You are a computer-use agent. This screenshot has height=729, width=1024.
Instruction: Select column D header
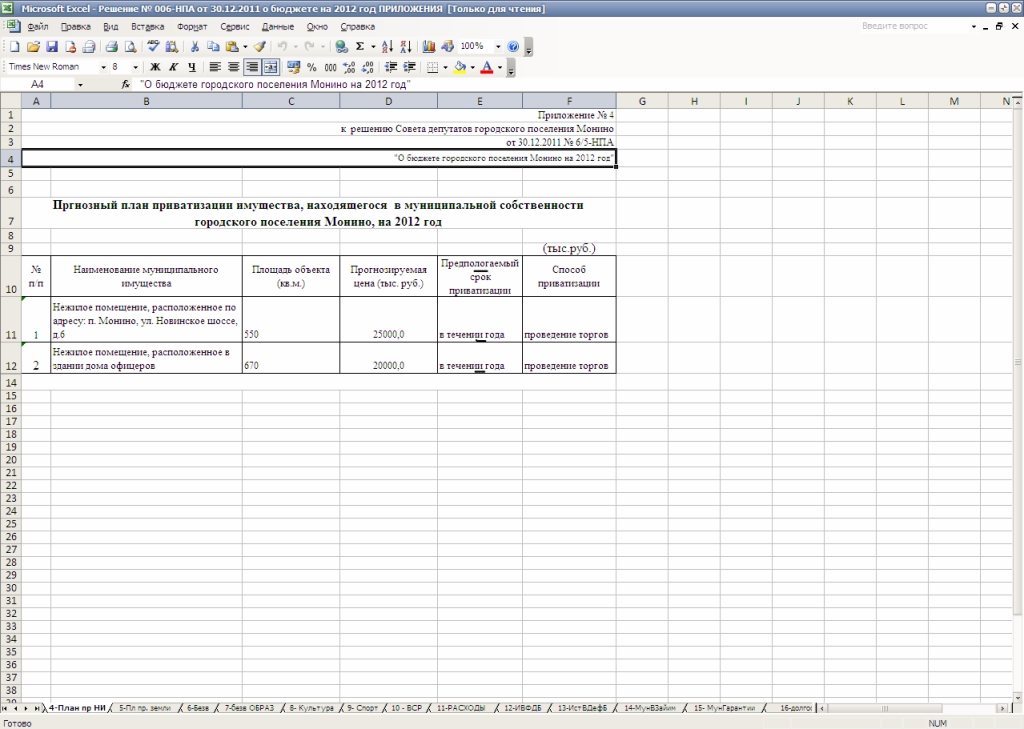coord(388,101)
